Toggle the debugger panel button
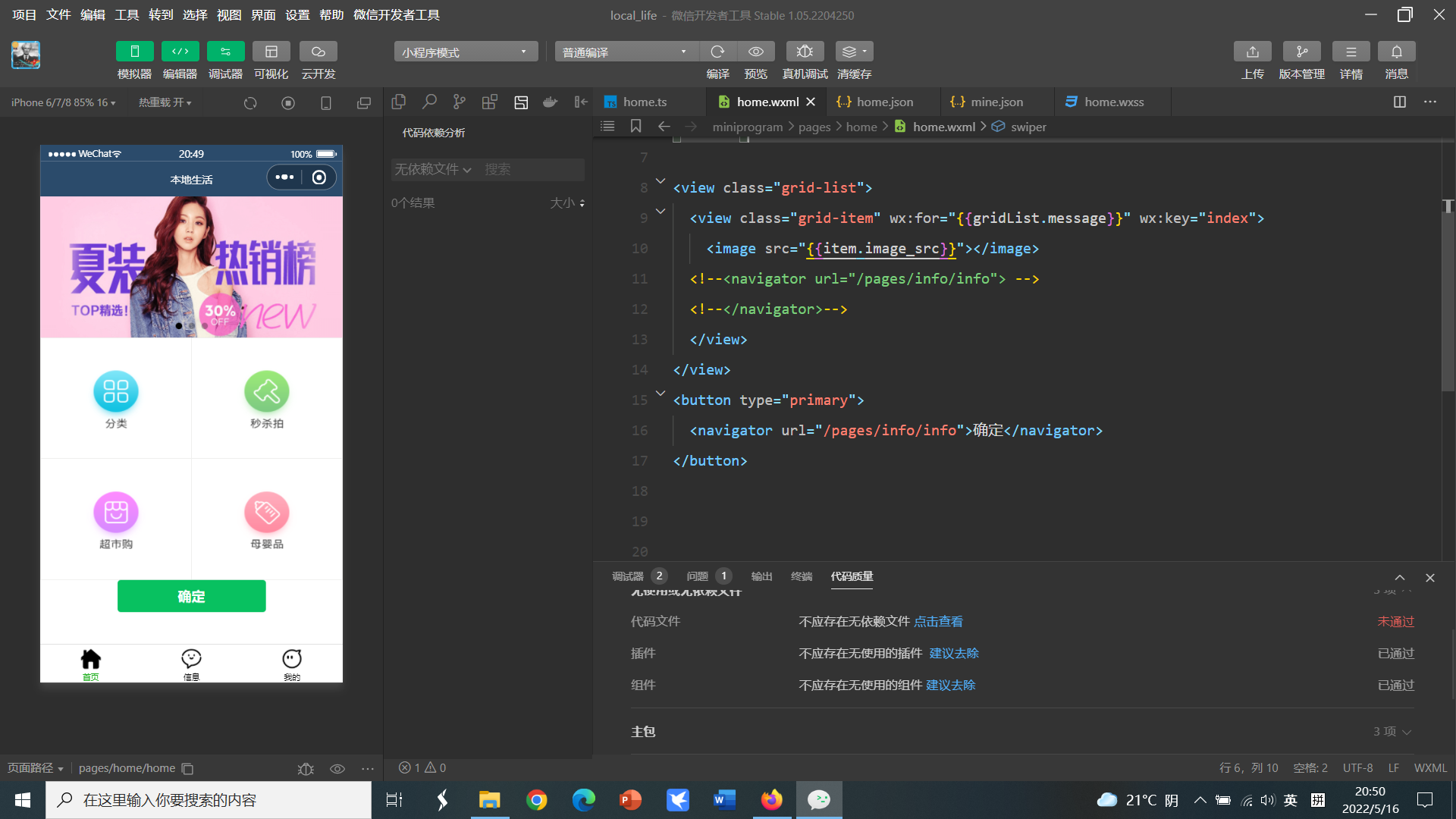The height and width of the screenshot is (819, 1456). (x=225, y=52)
